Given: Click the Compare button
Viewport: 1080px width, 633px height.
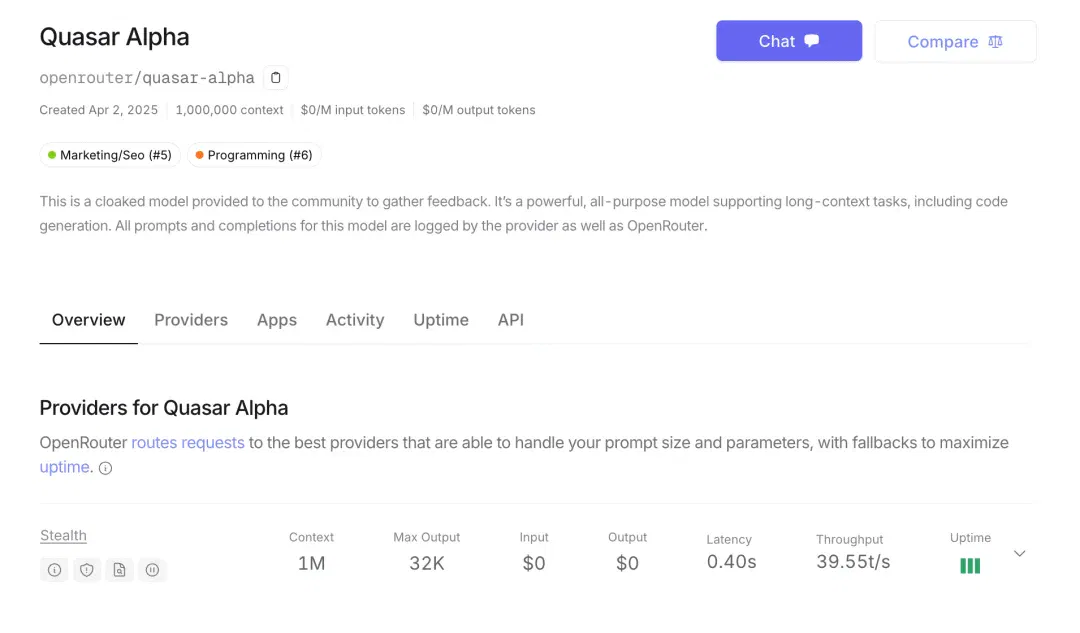Looking at the screenshot, I should coord(955,41).
